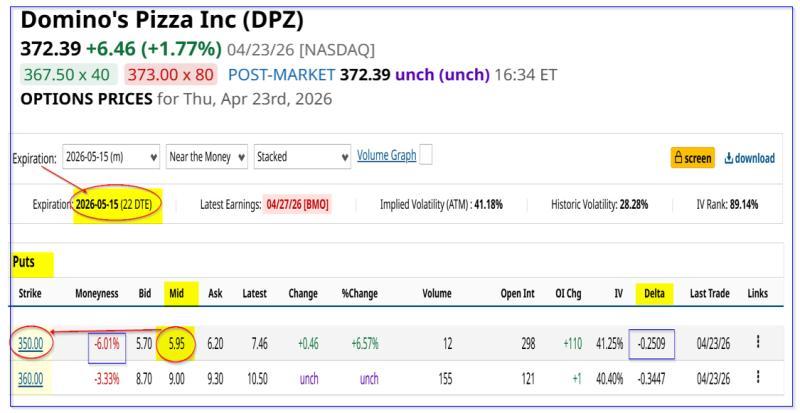
Task: Sort by the Strike column header
Action: [29, 294]
